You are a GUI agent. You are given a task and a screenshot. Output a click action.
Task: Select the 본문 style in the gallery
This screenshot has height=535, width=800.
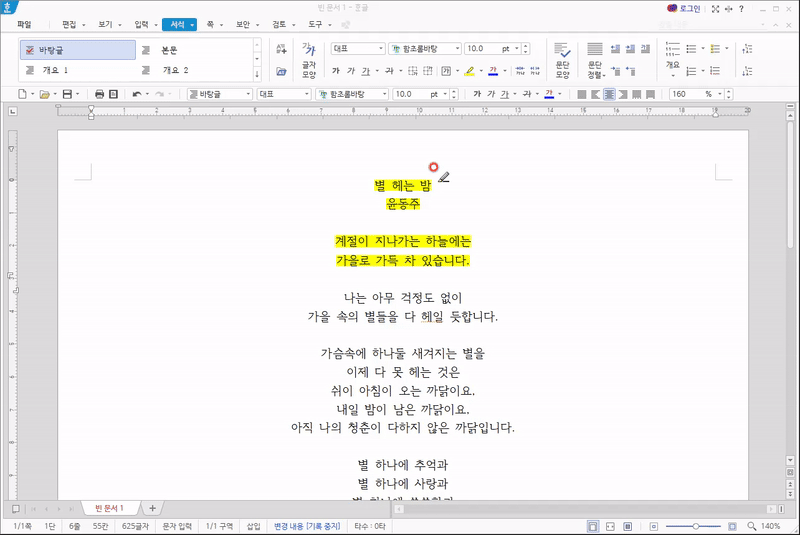pos(194,50)
